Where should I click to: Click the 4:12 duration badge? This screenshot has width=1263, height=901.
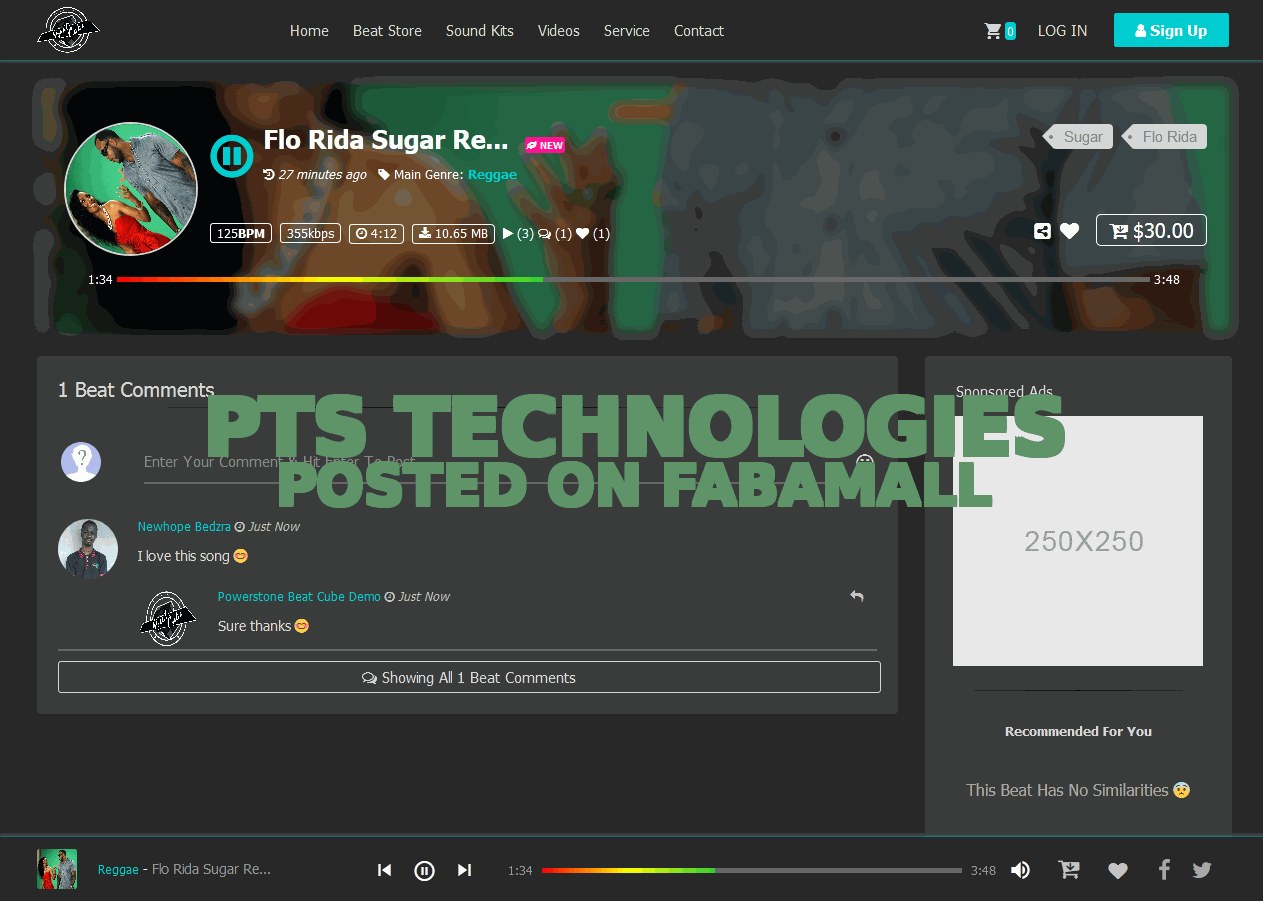tap(375, 234)
